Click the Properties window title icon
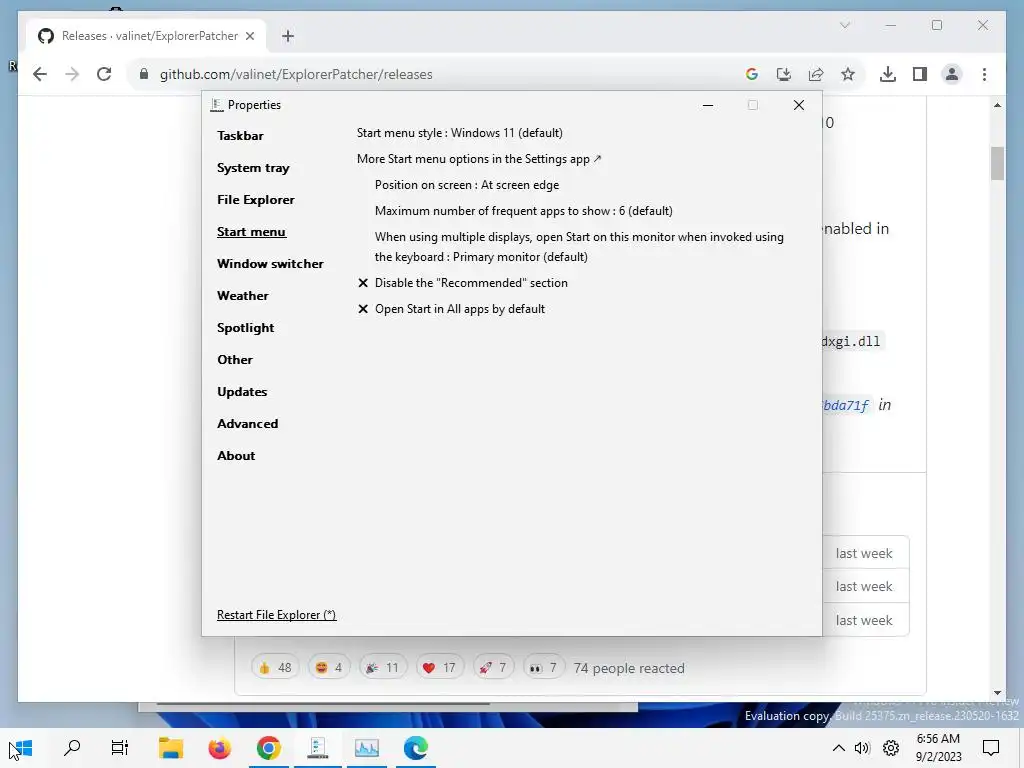 [217, 105]
